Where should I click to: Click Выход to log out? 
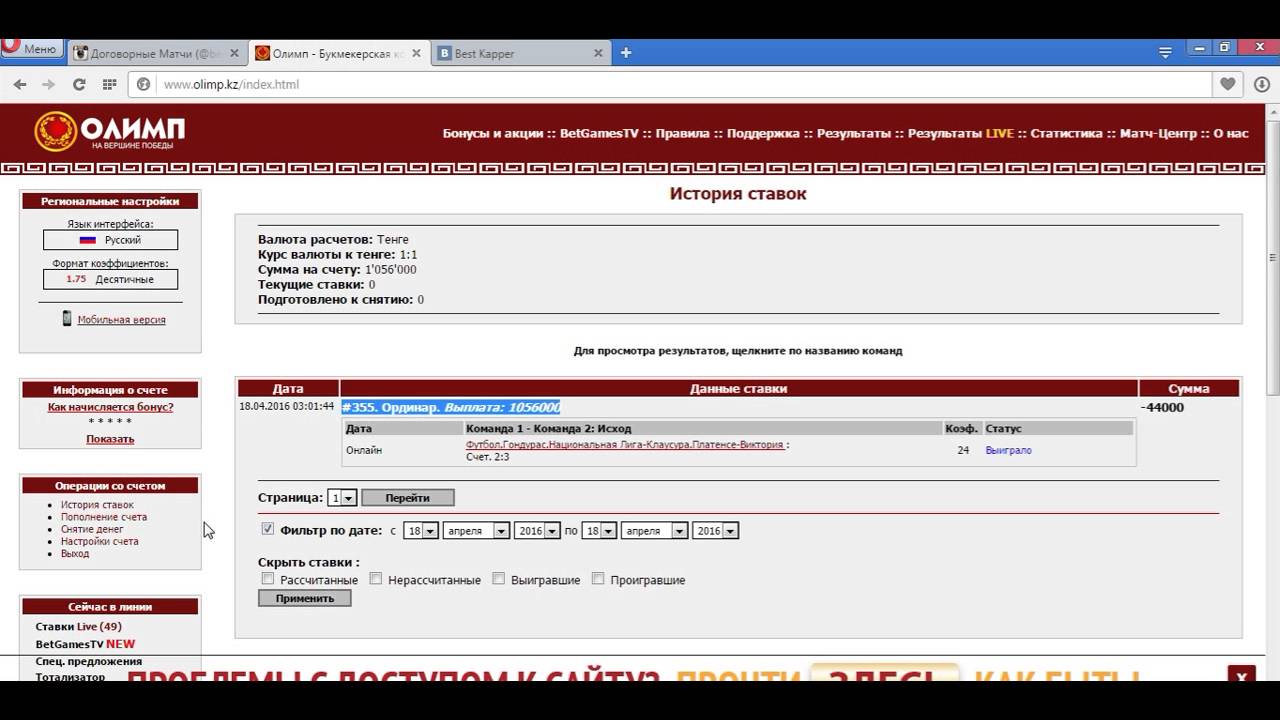click(75, 553)
